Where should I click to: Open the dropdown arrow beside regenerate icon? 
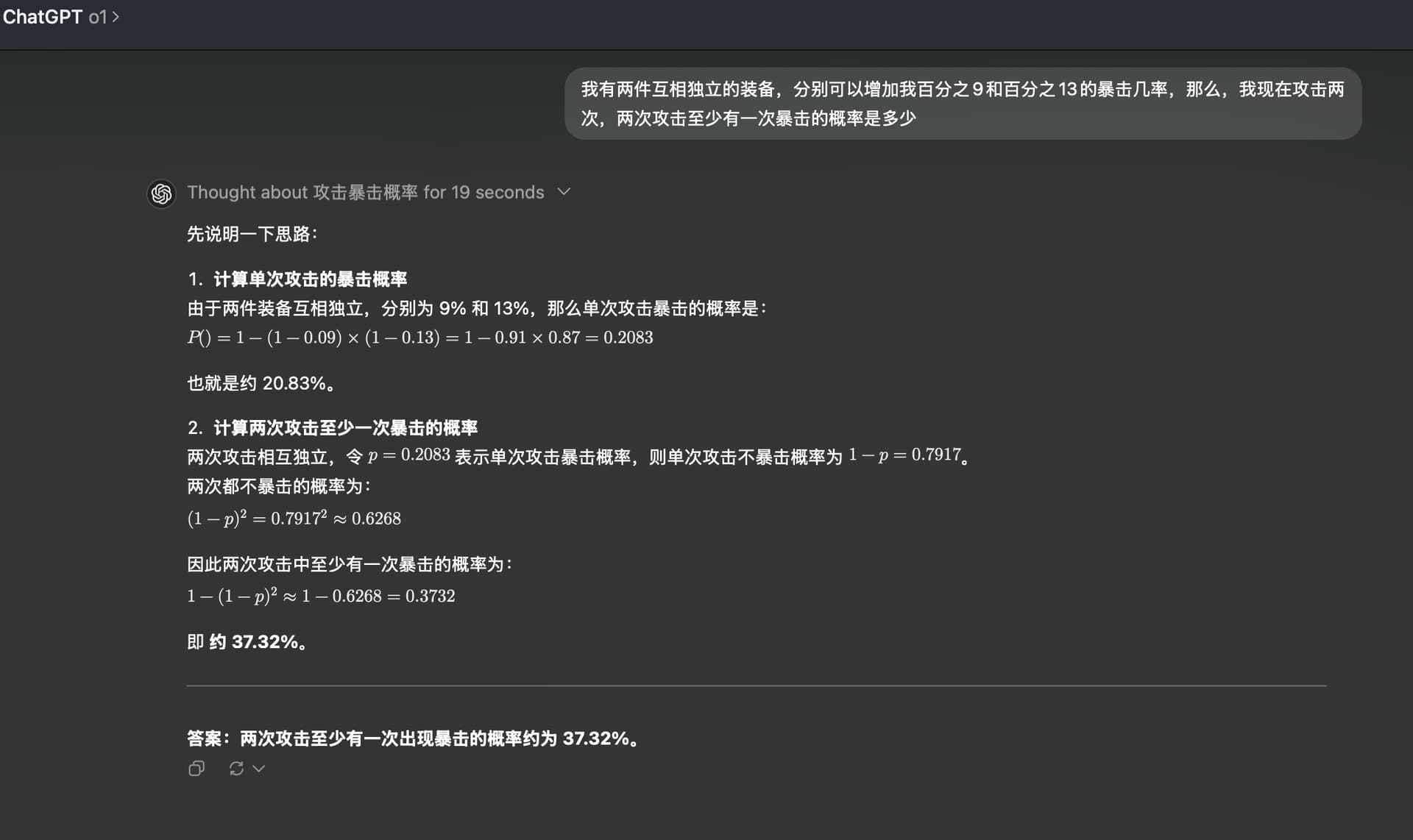[258, 769]
